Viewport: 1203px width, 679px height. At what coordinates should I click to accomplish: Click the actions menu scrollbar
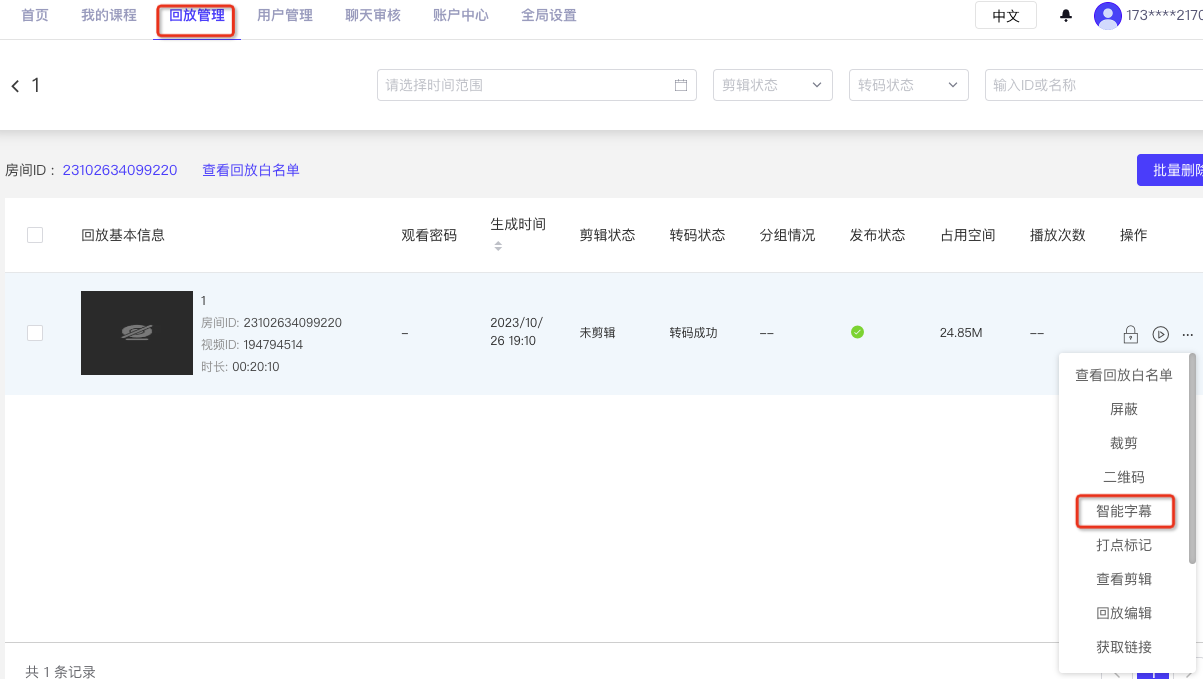click(x=1192, y=457)
